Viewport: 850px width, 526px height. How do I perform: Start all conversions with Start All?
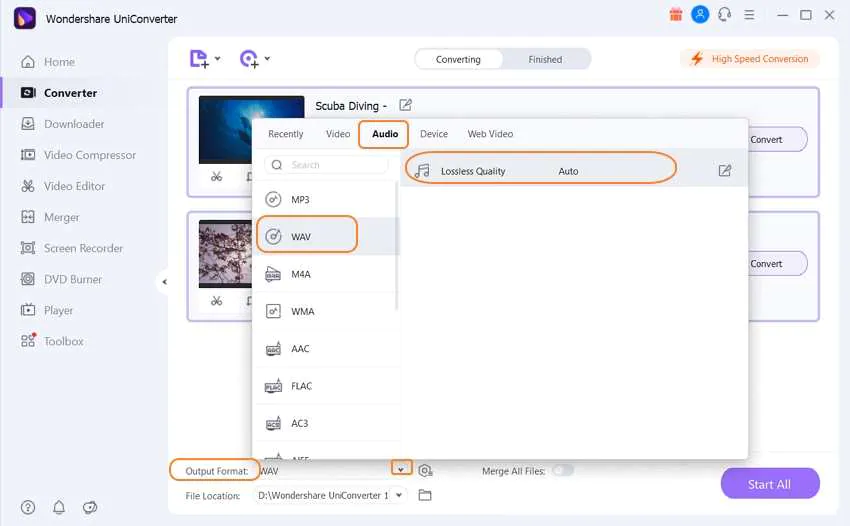[770, 484]
